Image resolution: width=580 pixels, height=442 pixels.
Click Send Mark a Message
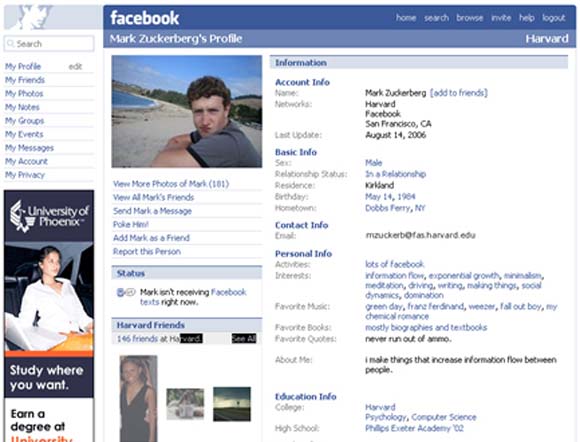[x=152, y=211]
